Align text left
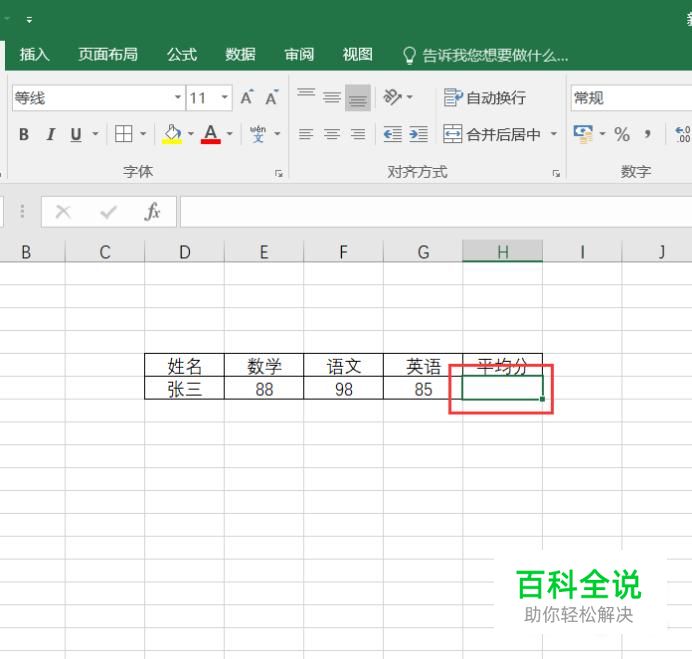 pos(306,134)
